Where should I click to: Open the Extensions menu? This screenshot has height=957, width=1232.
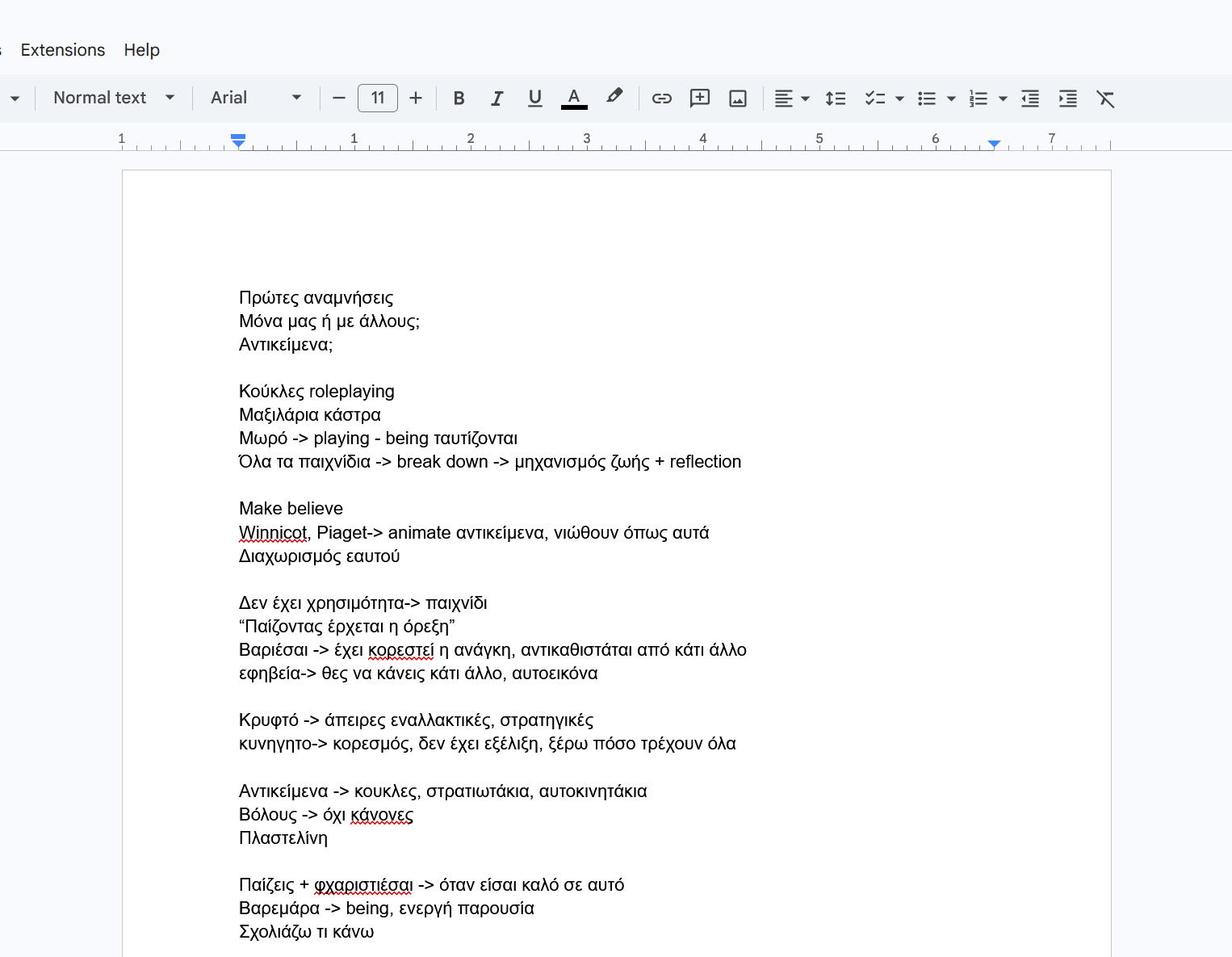click(63, 50)
